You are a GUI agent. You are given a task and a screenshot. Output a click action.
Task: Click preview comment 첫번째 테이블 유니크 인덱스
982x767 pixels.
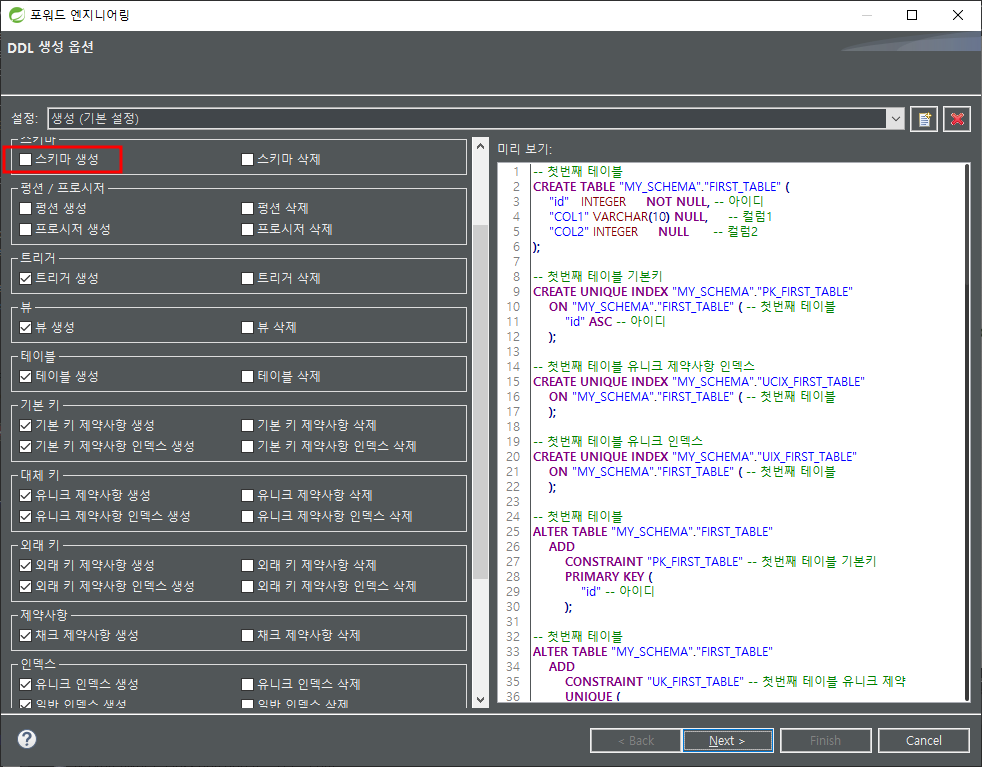tap(618, 441)
